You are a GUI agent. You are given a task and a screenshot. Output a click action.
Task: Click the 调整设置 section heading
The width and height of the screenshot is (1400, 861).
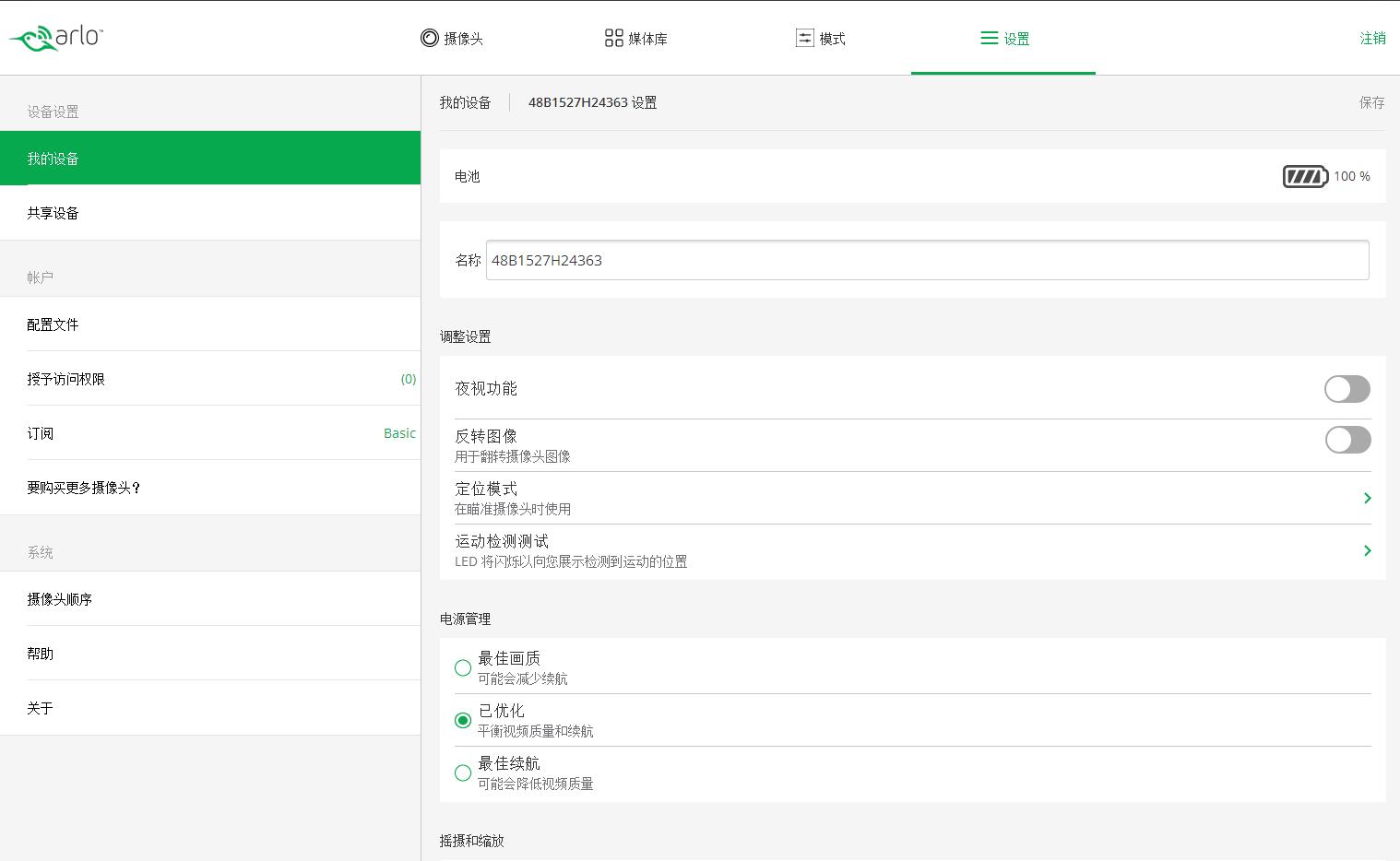coord(465,336)
